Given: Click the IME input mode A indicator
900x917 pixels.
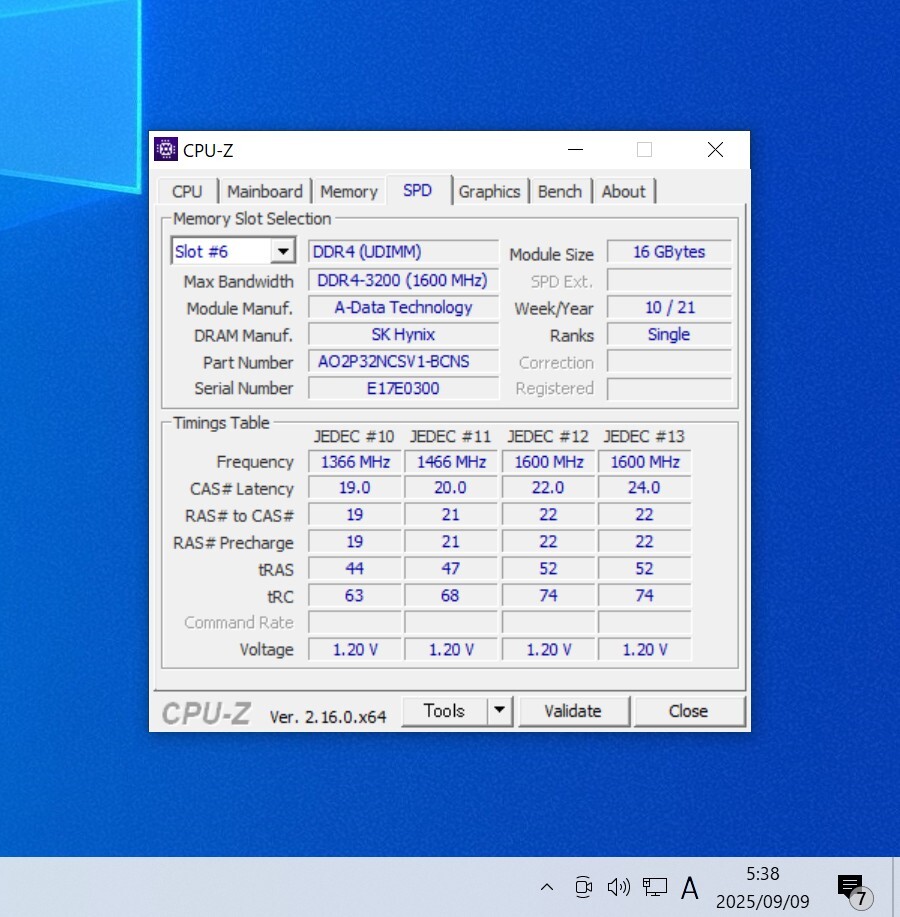Looking at the screenshot, I should pyautogui.click(x=690, y=888).
